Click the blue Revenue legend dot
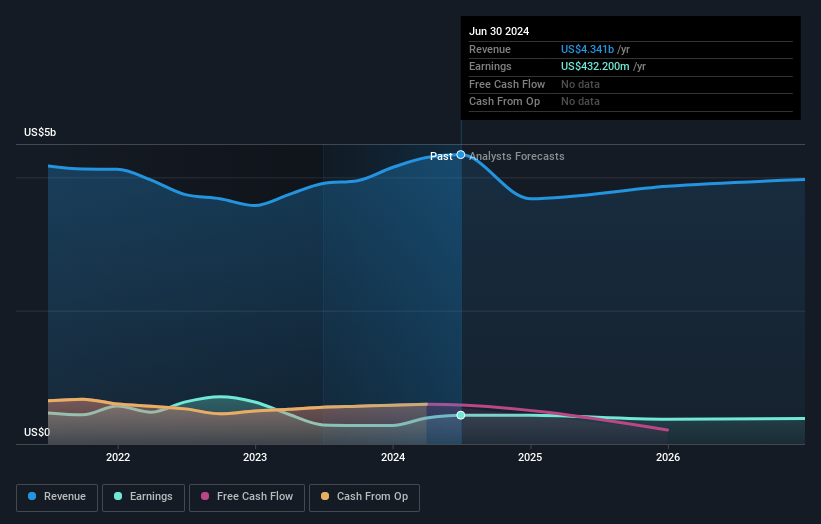Image resolution: width=821 pixels, height=524 pixels. click(x=32, y=496)
